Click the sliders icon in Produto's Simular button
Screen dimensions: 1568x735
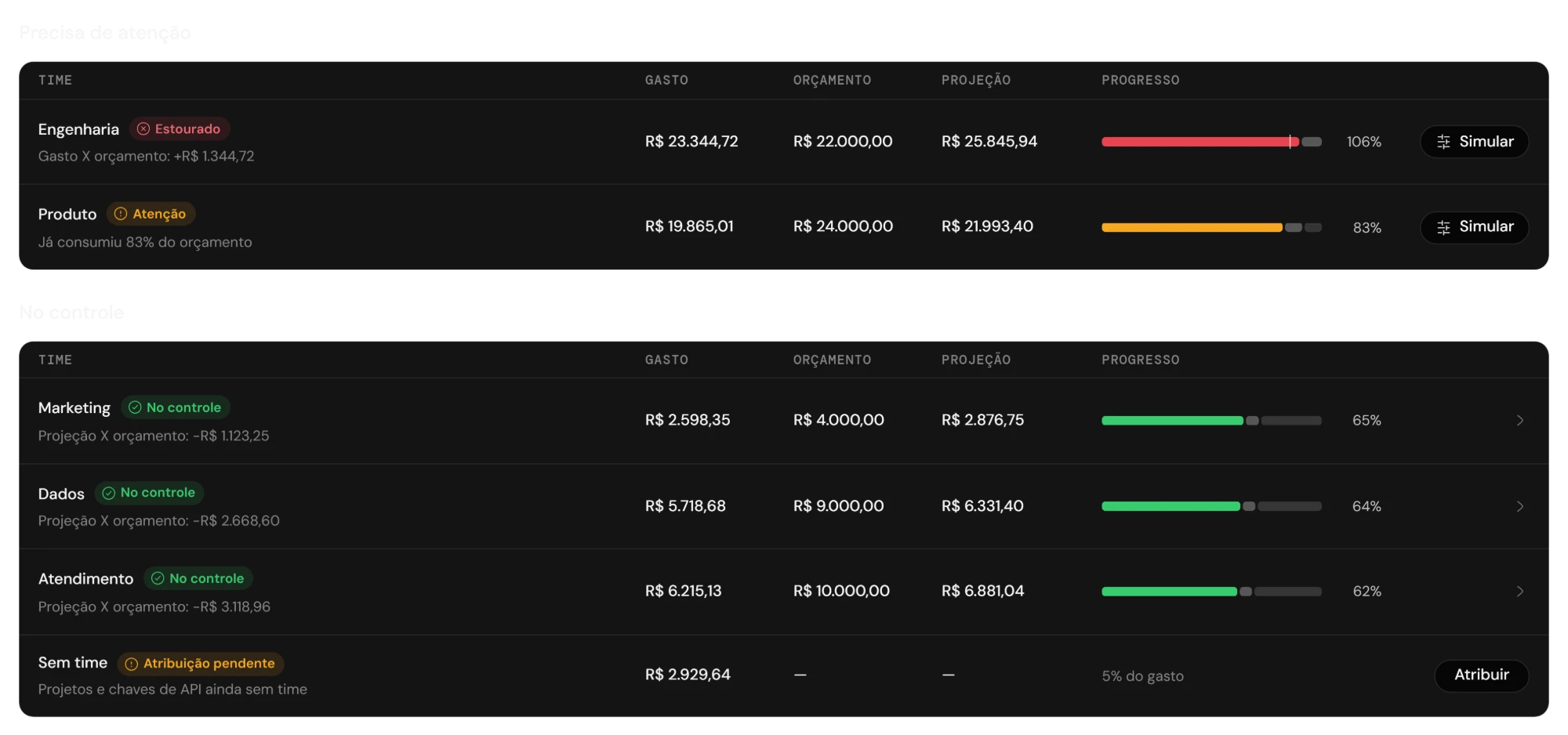coord(1443,227)
